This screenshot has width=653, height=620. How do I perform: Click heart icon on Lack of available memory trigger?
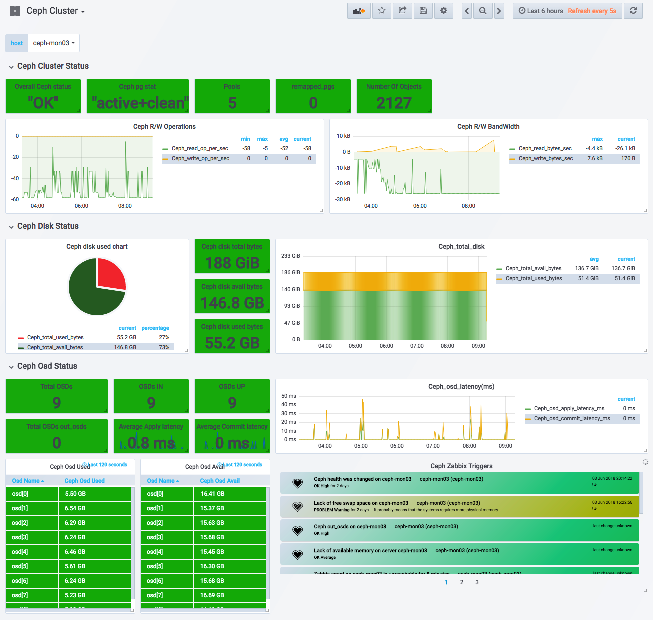click(297, 554)
